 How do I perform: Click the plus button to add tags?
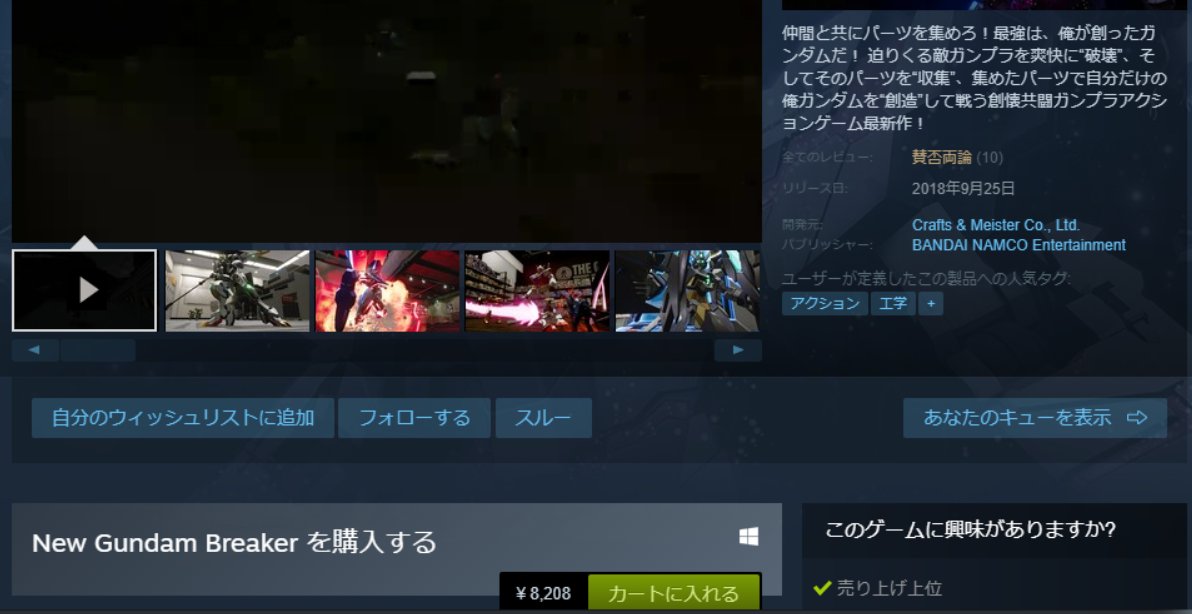pos(930,304)
